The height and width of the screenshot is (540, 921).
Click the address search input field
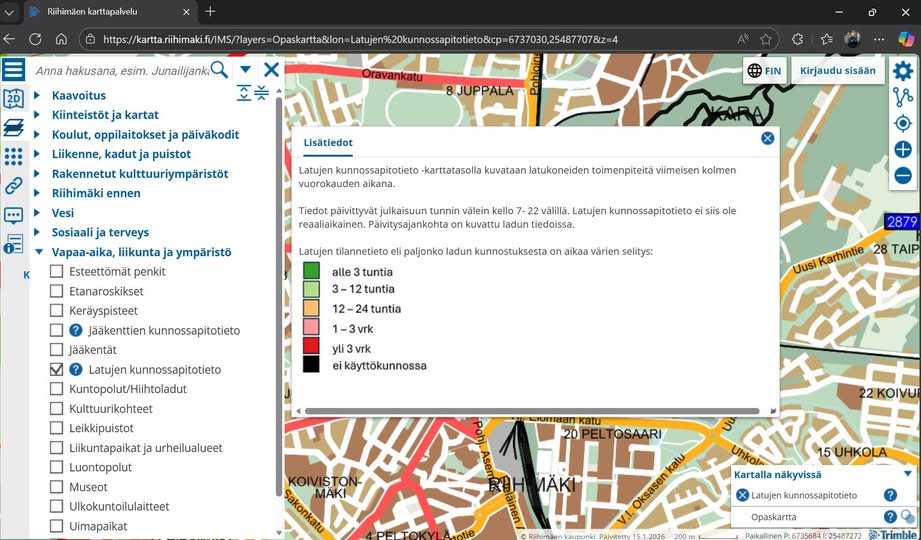click(x=120, y=70)
